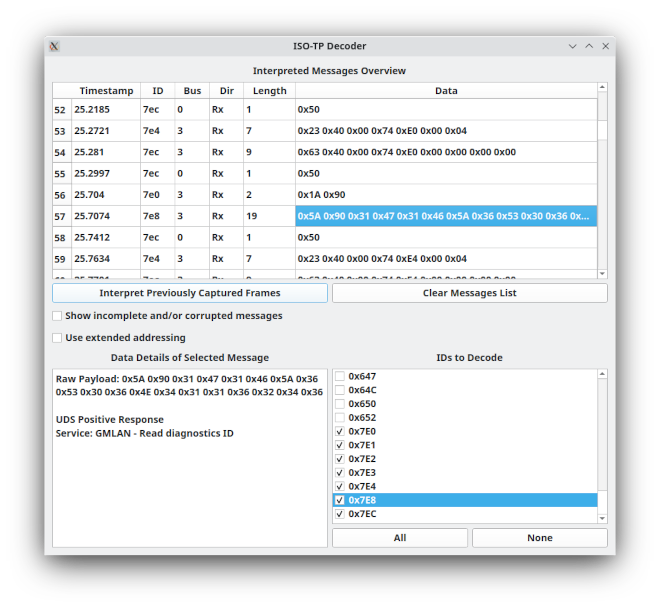
Task: Sort by Bus column header
Action: [x=192, y=91]
